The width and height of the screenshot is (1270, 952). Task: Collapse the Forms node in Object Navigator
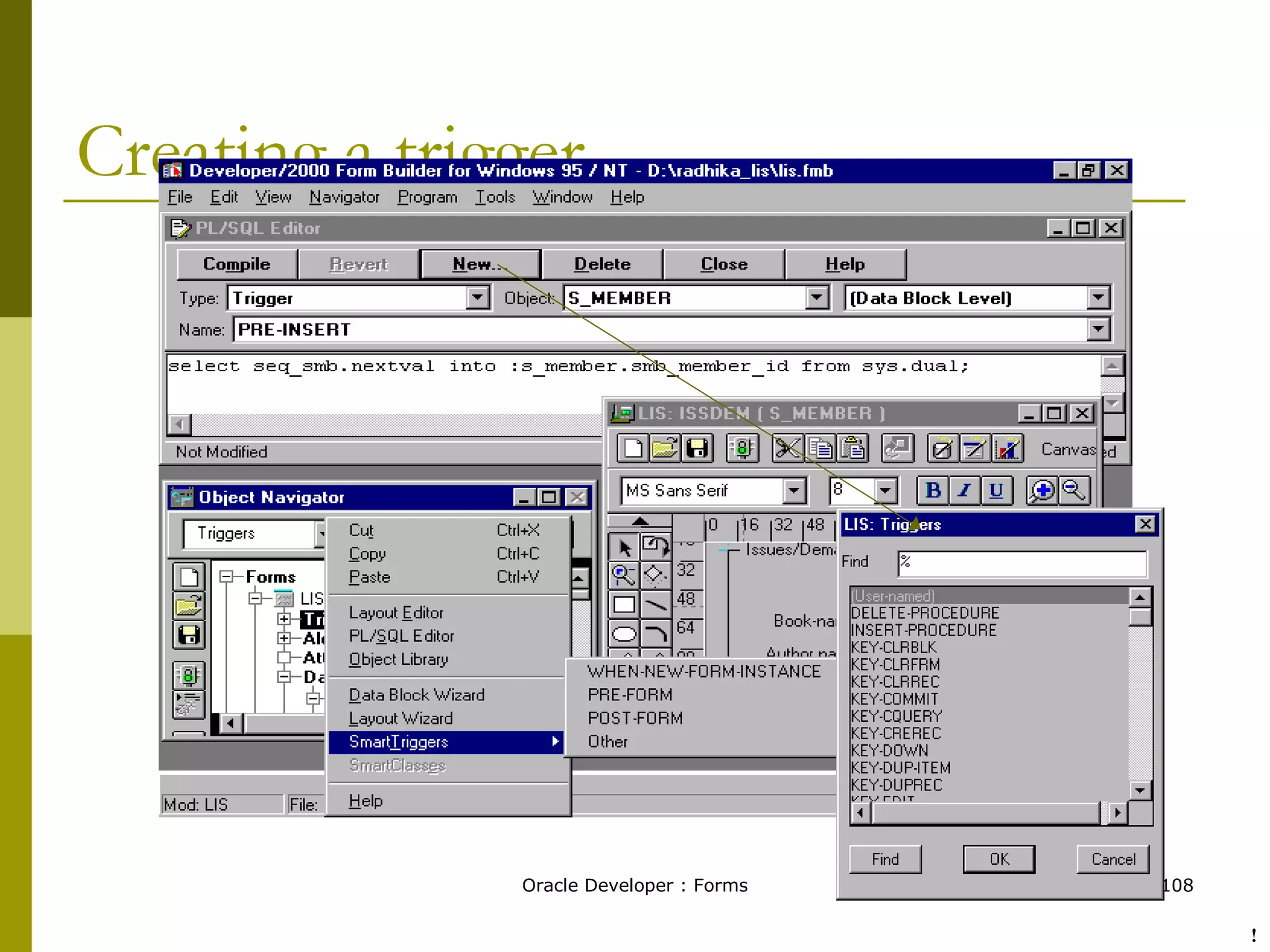coord(226,577)
